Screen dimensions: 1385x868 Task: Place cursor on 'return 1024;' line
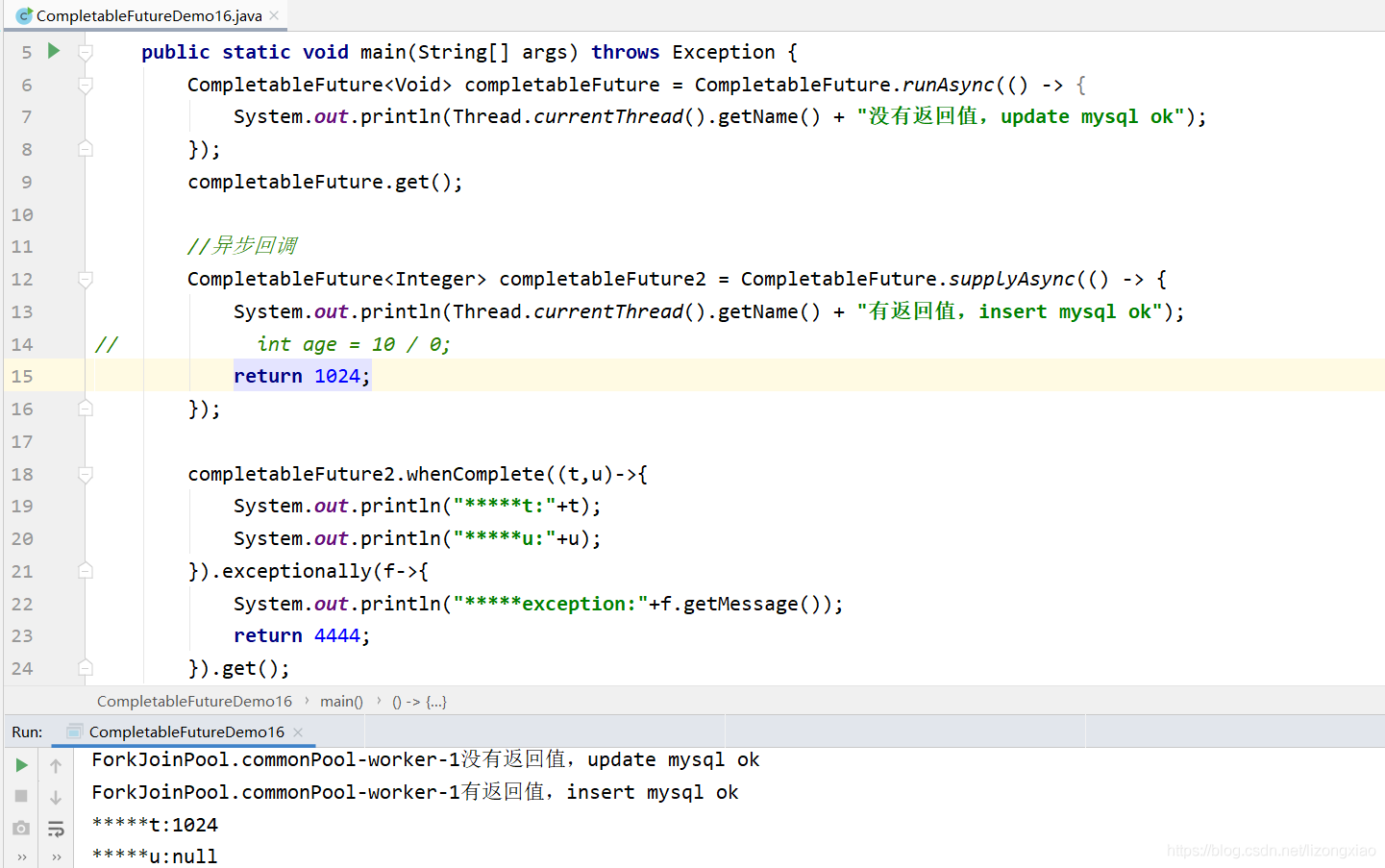click(x=301, y=376)
